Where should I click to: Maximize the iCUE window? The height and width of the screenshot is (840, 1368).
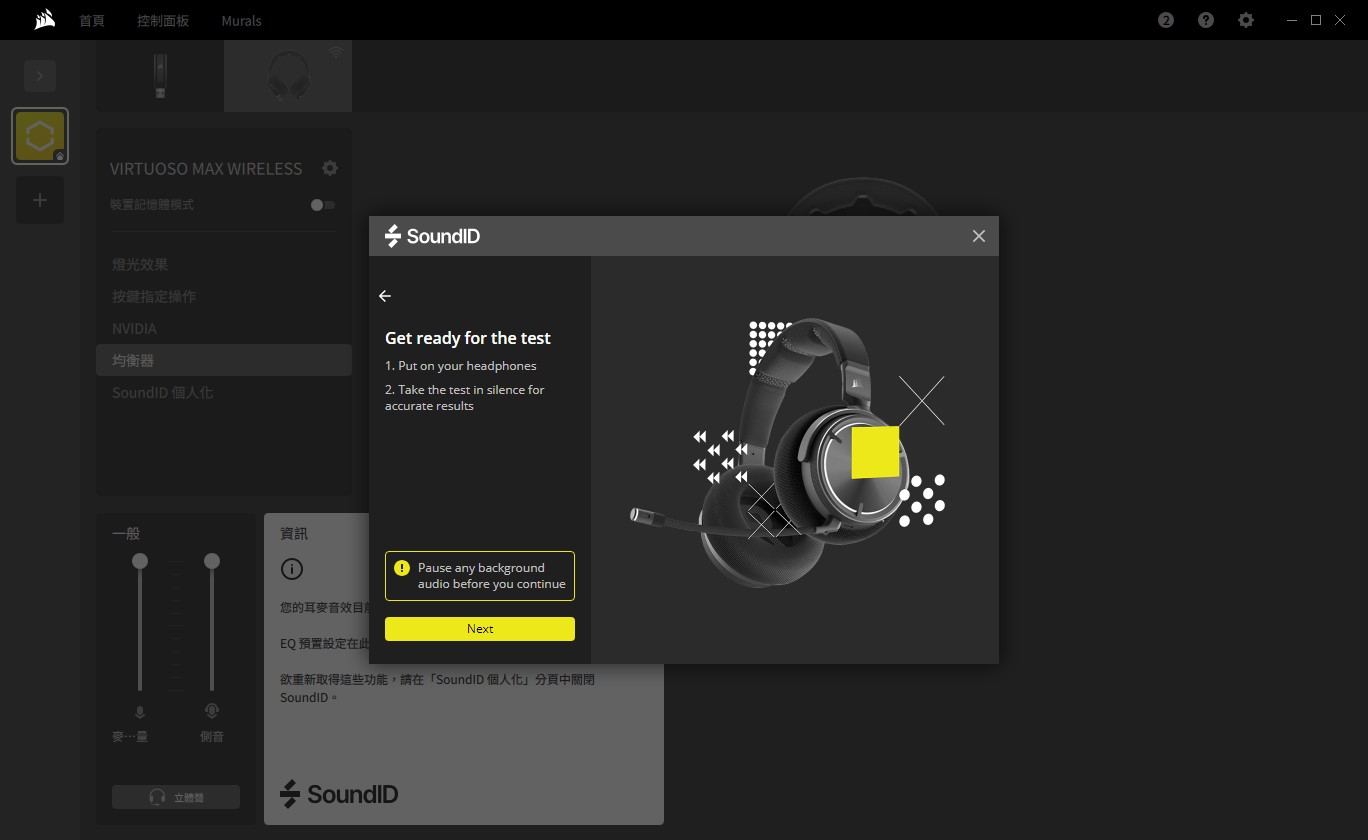(x=1316, y=20)
